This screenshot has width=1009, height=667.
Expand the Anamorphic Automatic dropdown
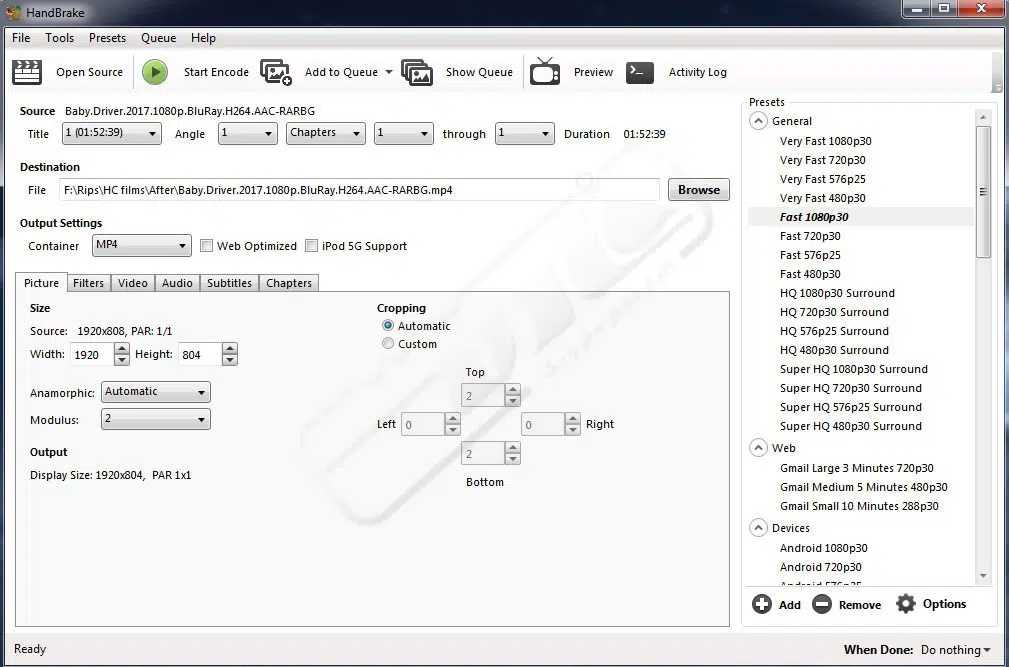coord(156,392)
